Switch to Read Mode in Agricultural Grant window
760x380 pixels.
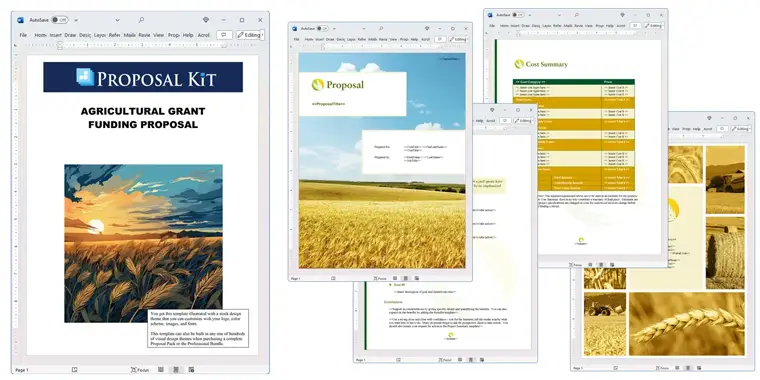160,370
